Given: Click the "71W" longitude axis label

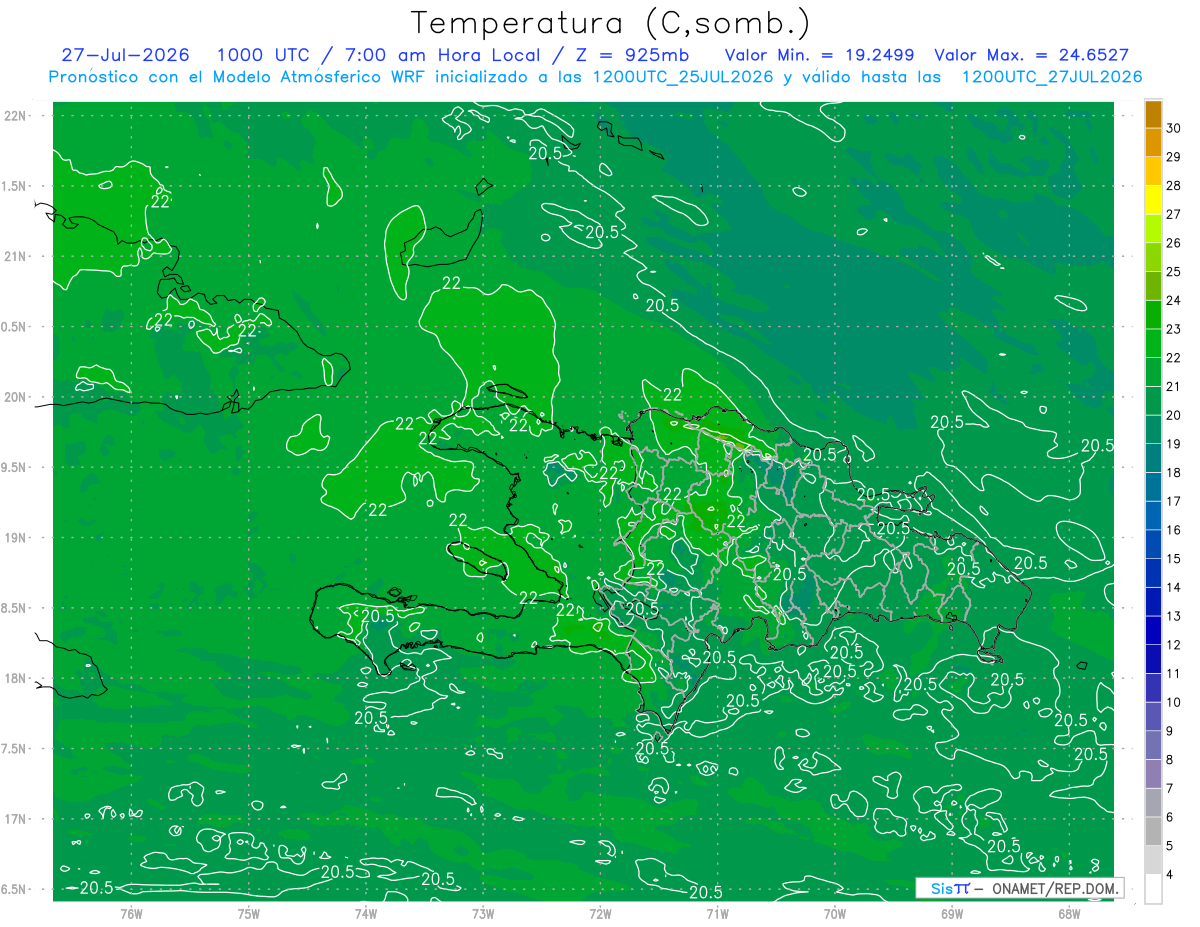Looking at the screenshot, I should pos(717,914).
